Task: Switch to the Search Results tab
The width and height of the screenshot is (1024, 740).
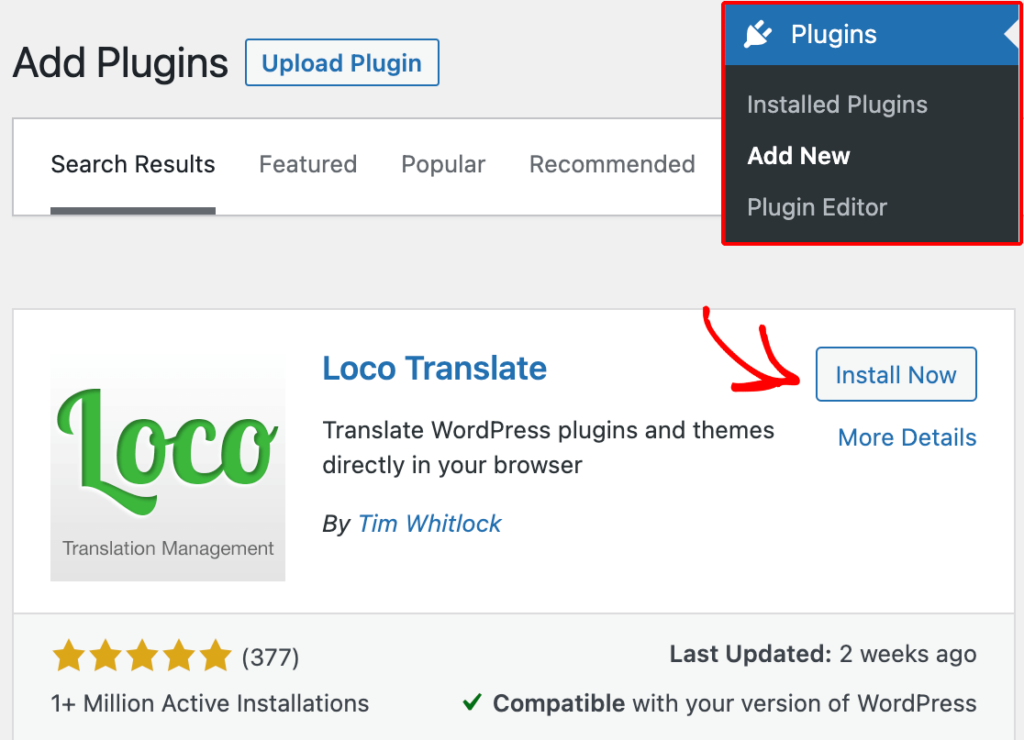Action: pyautogui.click(x=133, y=165)
